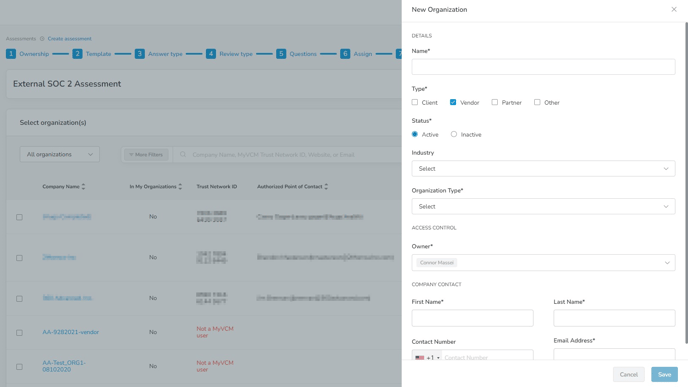
Task: Sort by Authorized Point of Contact arrows
Action: [x=326, y=186]
